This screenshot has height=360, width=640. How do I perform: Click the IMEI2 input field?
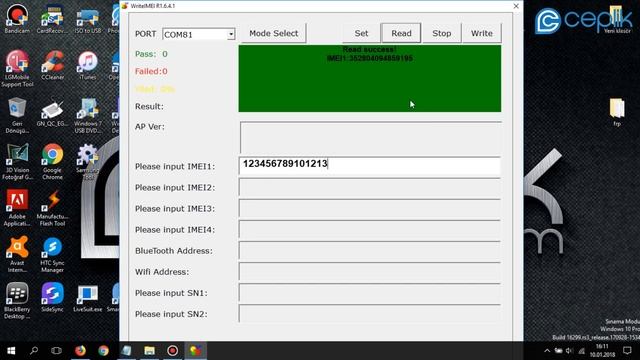click(370, 188)
